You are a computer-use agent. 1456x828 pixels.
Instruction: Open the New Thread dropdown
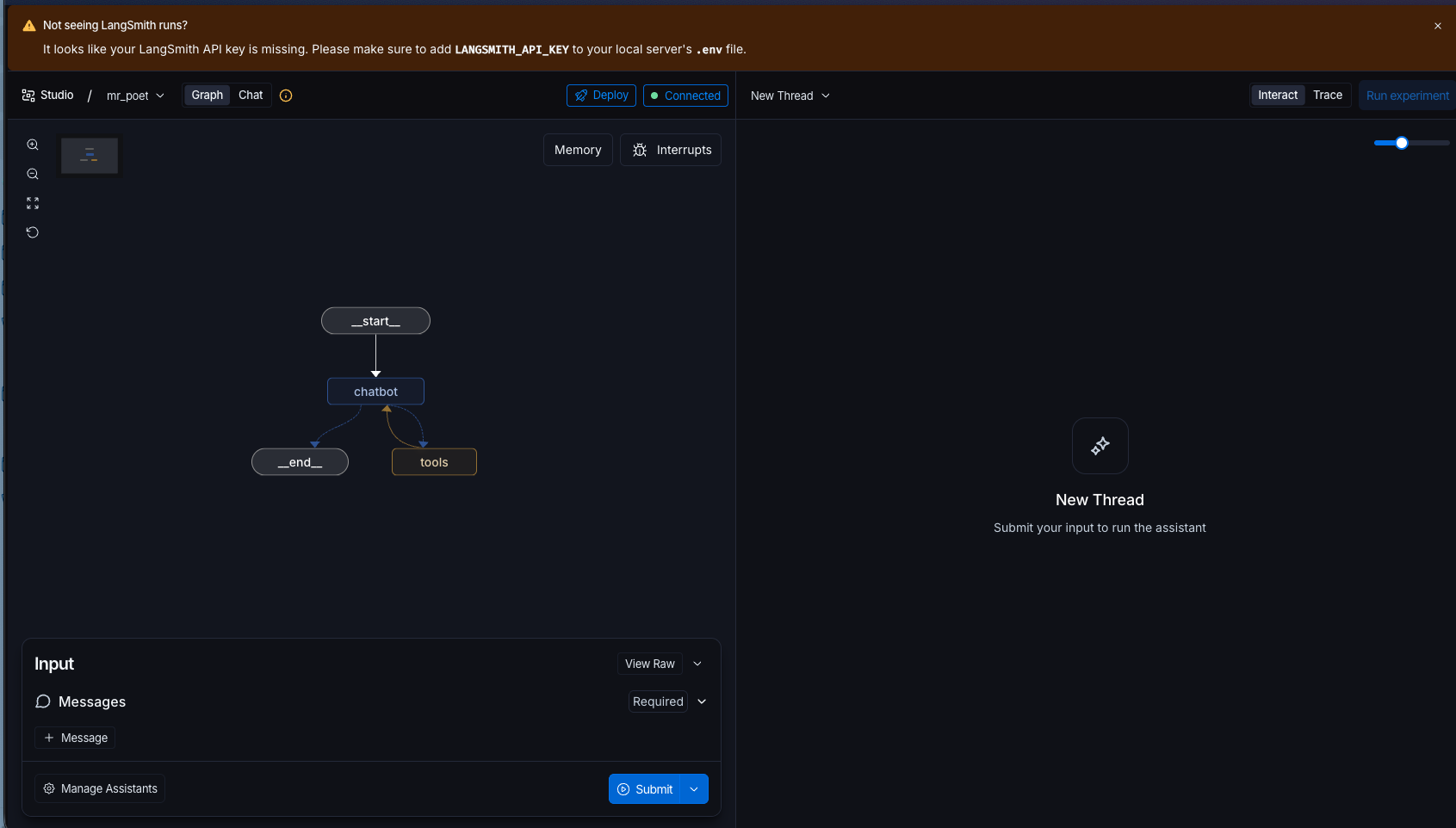point(790,96)
